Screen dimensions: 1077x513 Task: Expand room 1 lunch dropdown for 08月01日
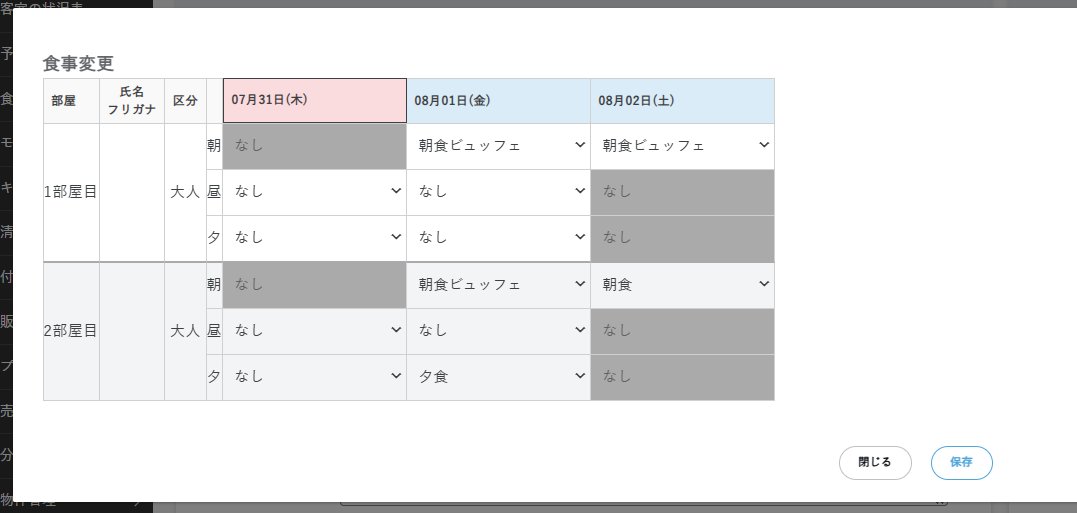tap(498, 192)
